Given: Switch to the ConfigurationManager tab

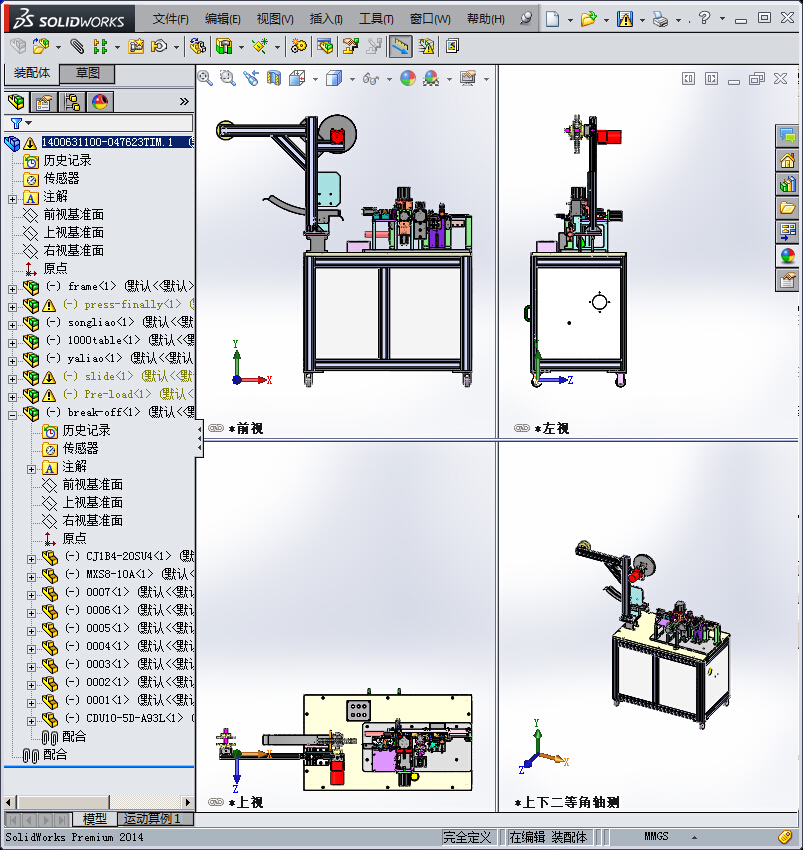Looking at the screenshot, I should pyautogui.click(x=72, y=101).
